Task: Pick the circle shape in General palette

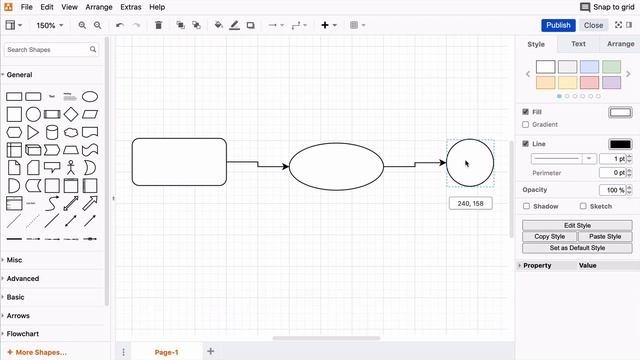Action: click(33, 114)
